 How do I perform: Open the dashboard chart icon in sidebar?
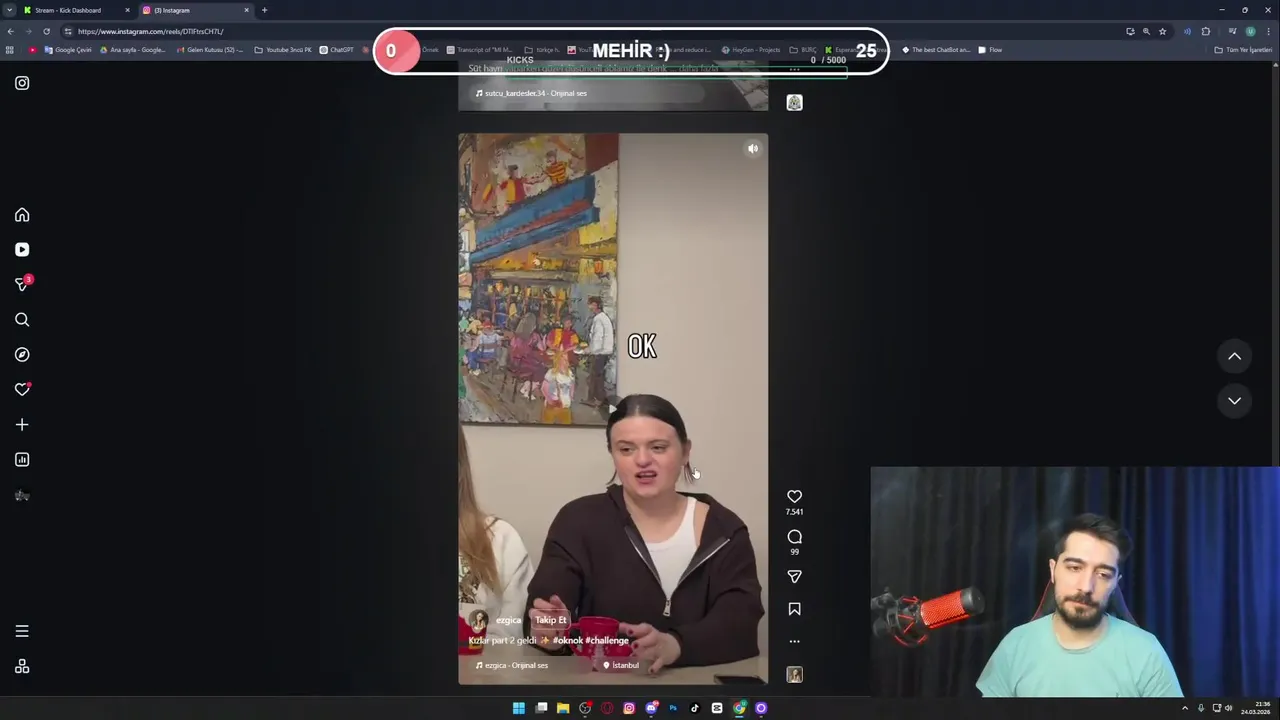[x=22, y=460]
